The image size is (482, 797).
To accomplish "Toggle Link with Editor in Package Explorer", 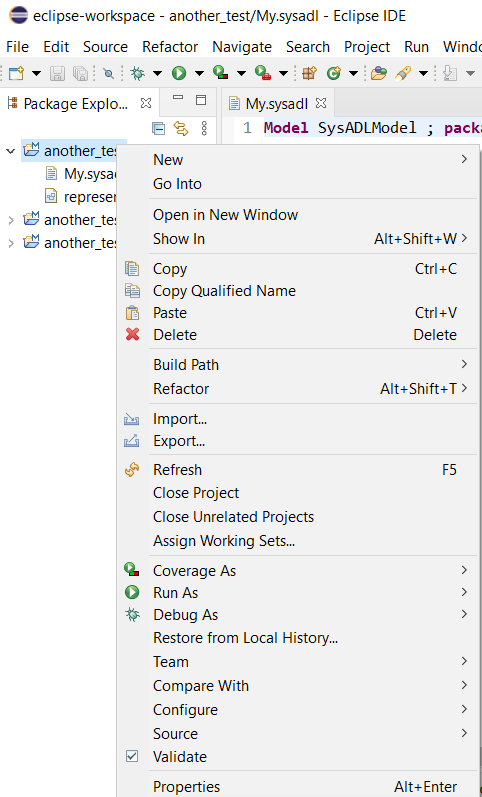I will (181, 129).
